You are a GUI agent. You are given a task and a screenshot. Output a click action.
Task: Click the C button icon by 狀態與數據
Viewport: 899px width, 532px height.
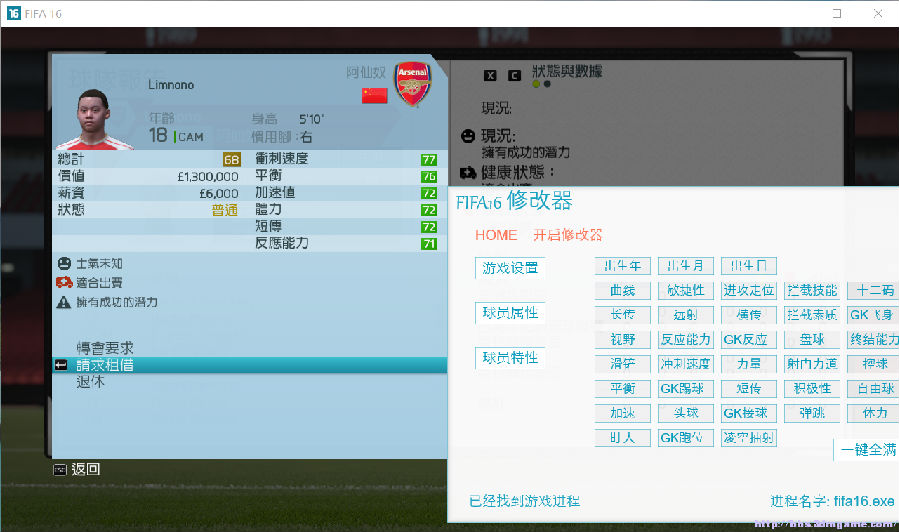pos(514,75)
